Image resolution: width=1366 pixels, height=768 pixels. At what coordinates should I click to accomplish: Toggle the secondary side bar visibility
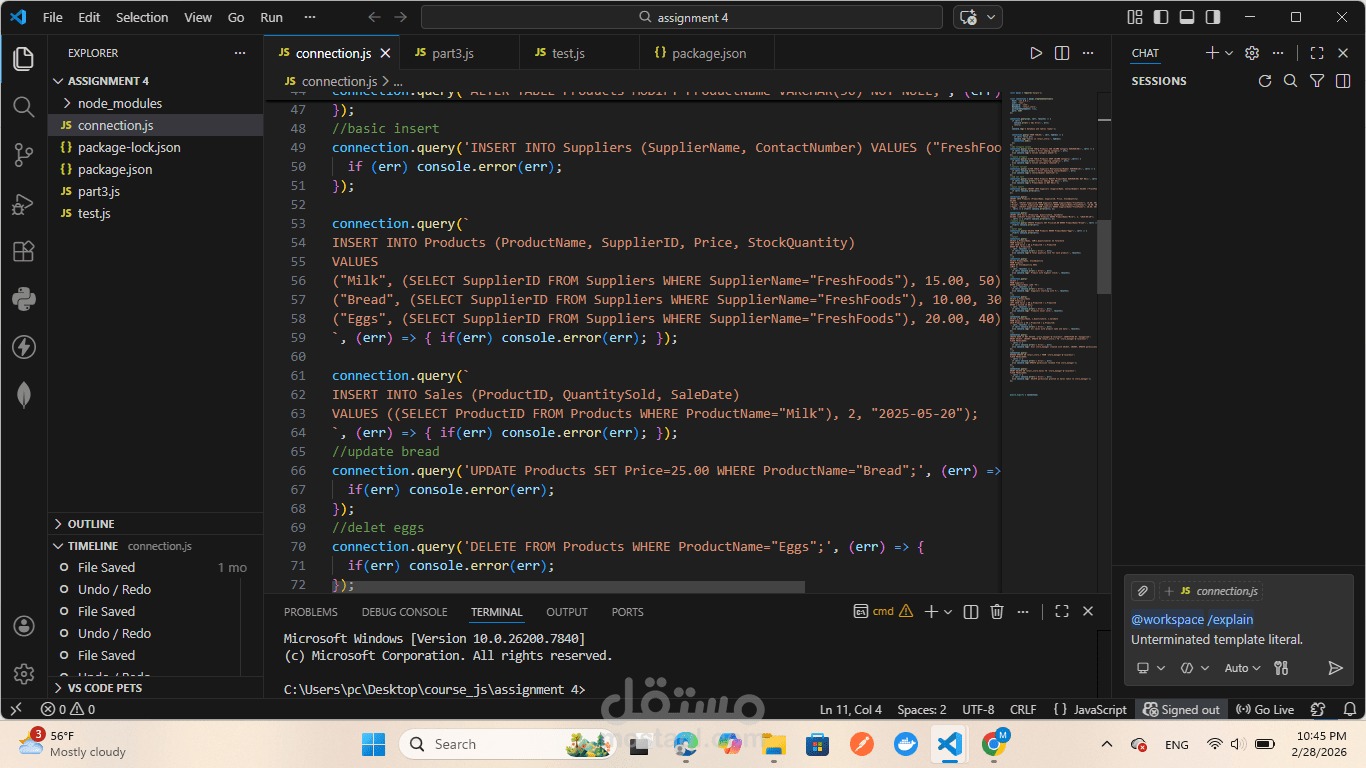(x=1213, y=17)
